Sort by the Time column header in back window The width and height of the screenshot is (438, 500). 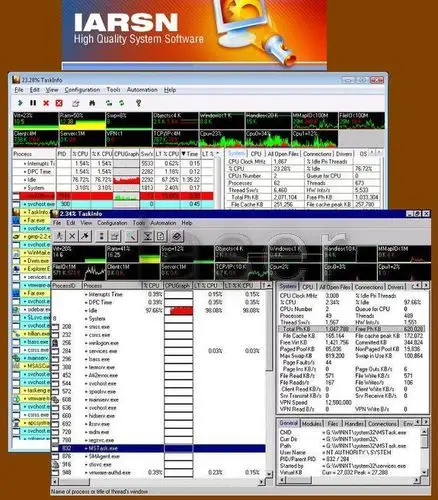pyautogui.click(x=190, y=154)
